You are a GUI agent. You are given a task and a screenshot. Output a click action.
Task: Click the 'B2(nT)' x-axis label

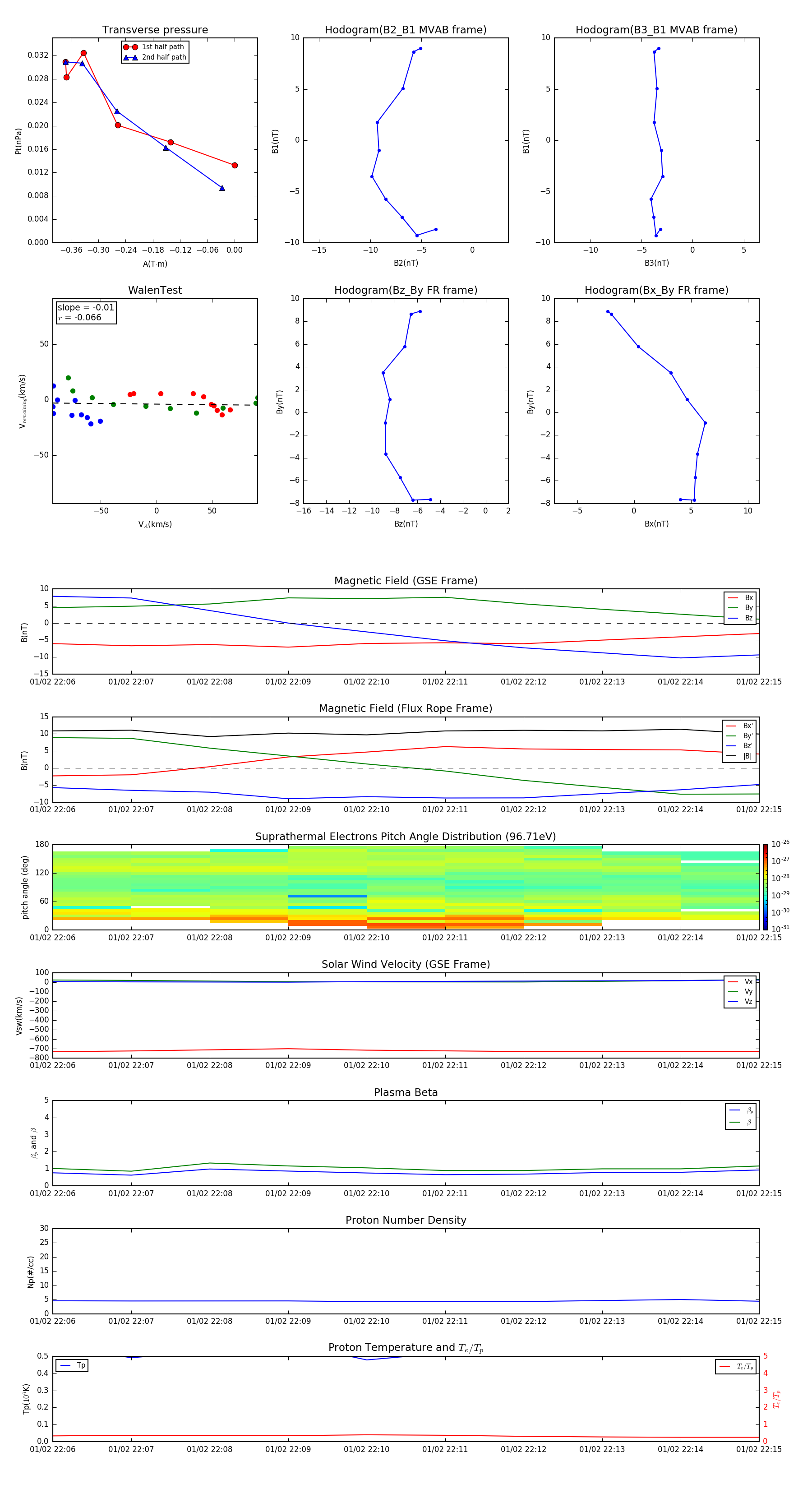pyautogui.click(x=406, y=263)
